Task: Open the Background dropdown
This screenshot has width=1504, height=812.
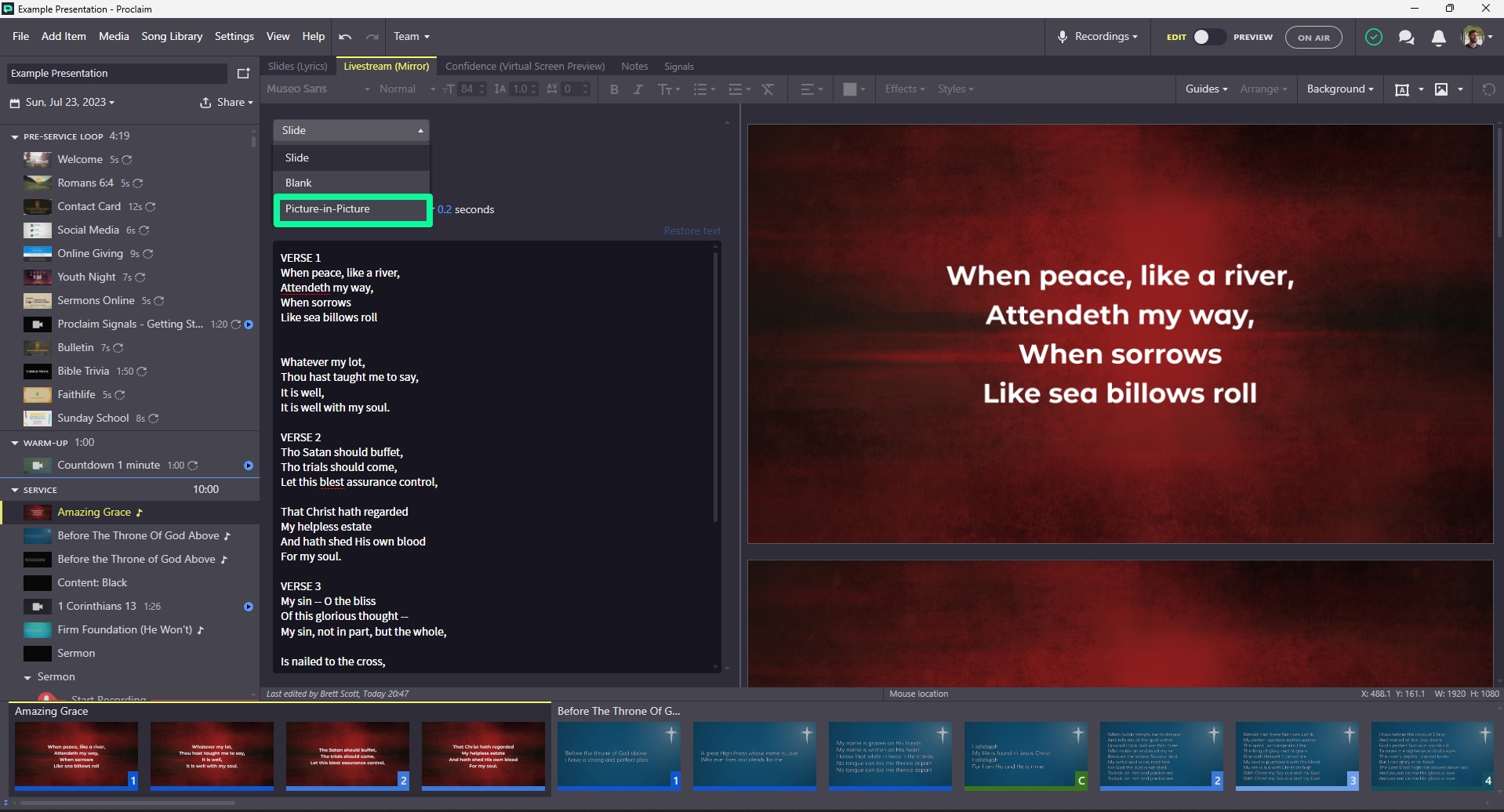Action: click(x=1339, y=89)
